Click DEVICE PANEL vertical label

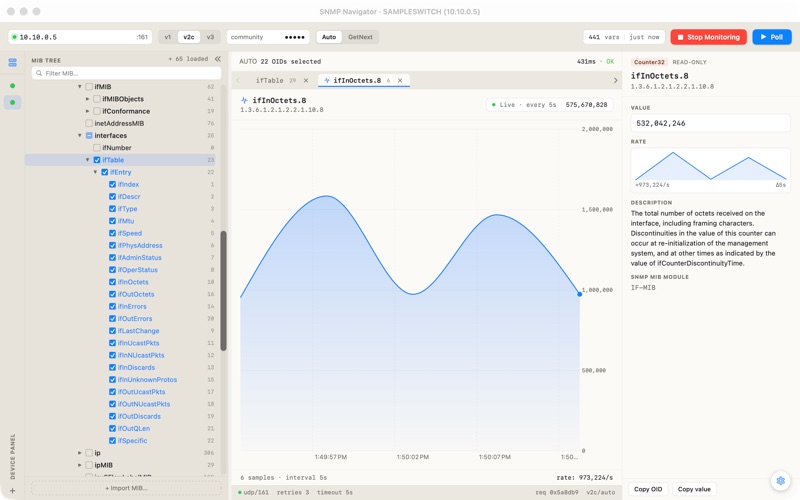(12, 456)
